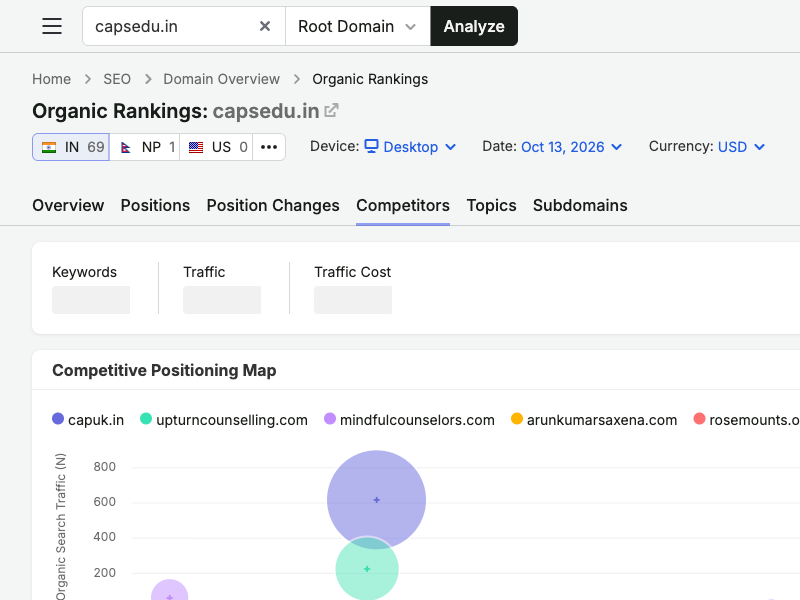Switch to the Topics tab

point(491,205)
